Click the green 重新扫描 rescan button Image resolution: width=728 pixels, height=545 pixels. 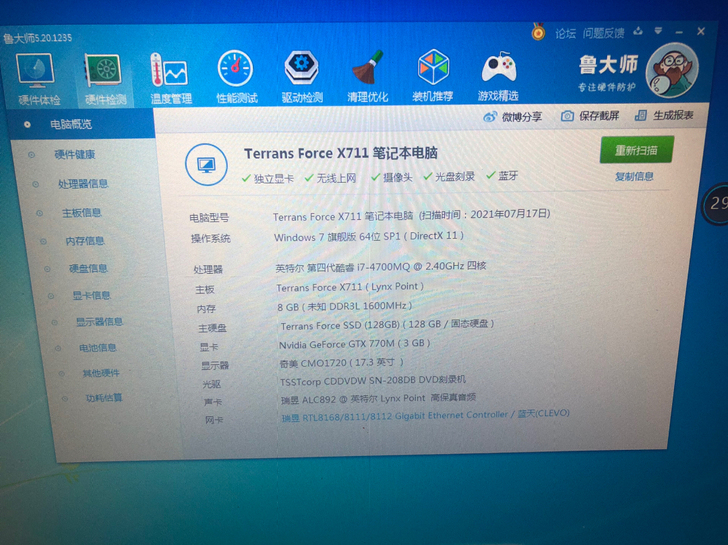[x=636, y=149]
